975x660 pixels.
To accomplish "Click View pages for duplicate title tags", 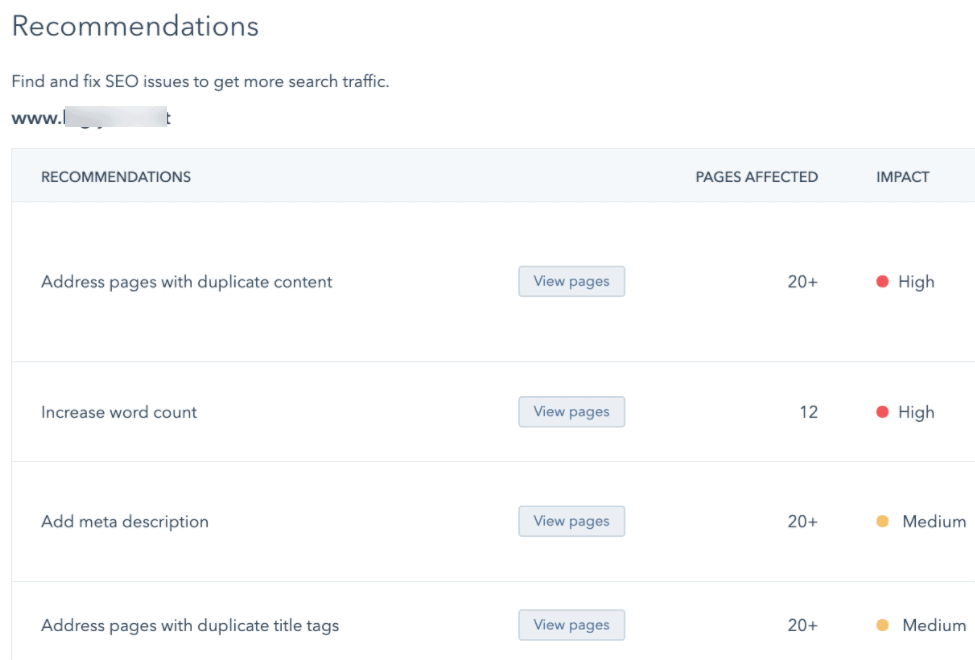I will point(571,625).
